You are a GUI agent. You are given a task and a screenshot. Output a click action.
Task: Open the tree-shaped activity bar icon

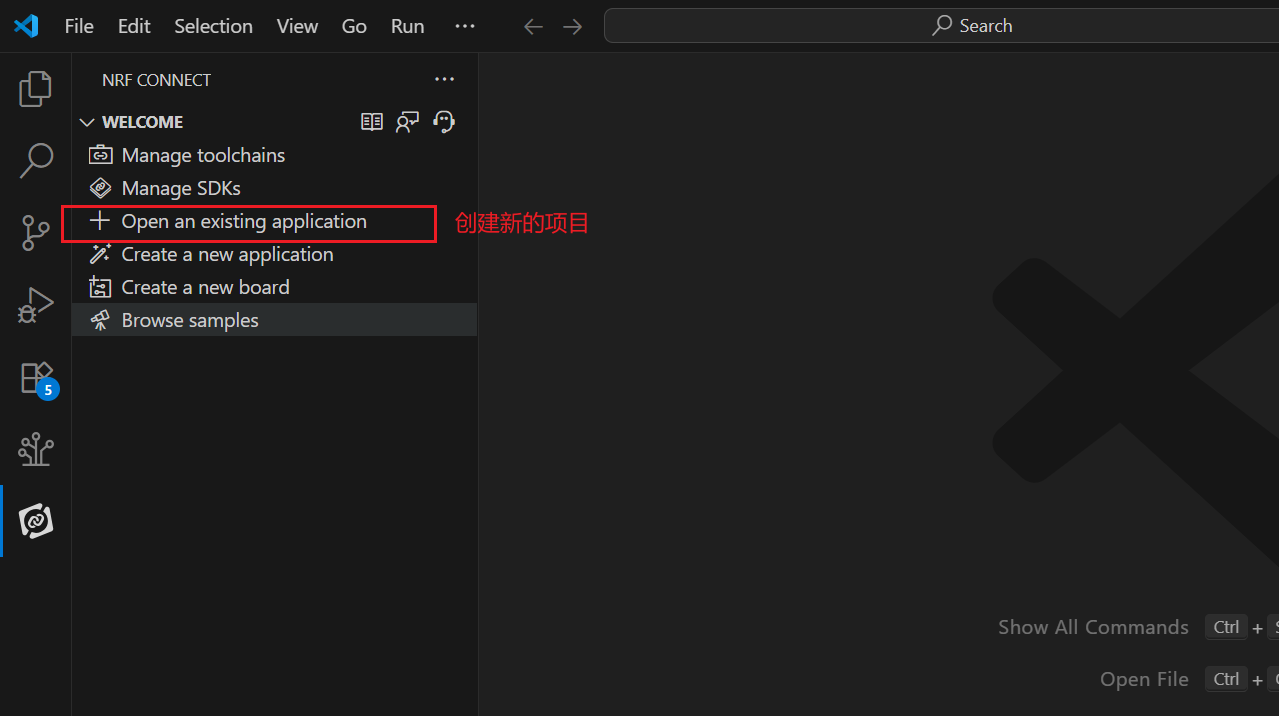(36, 450)
